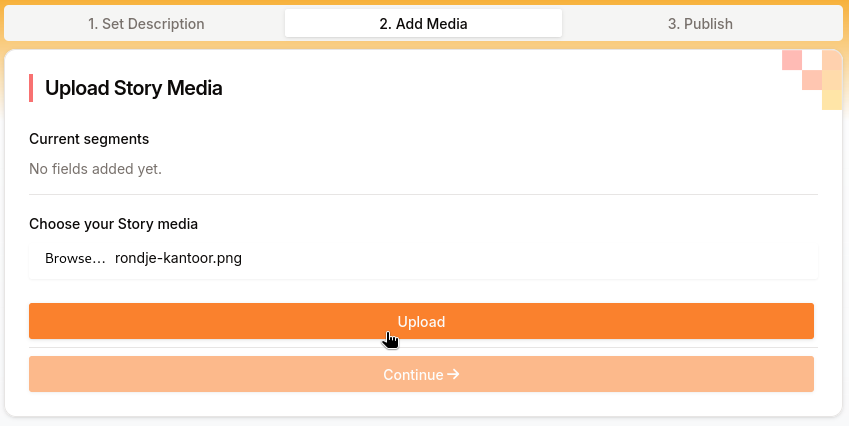Click the selected file name rondje-kantoor.png
The image size is (849, 426).
178,259
